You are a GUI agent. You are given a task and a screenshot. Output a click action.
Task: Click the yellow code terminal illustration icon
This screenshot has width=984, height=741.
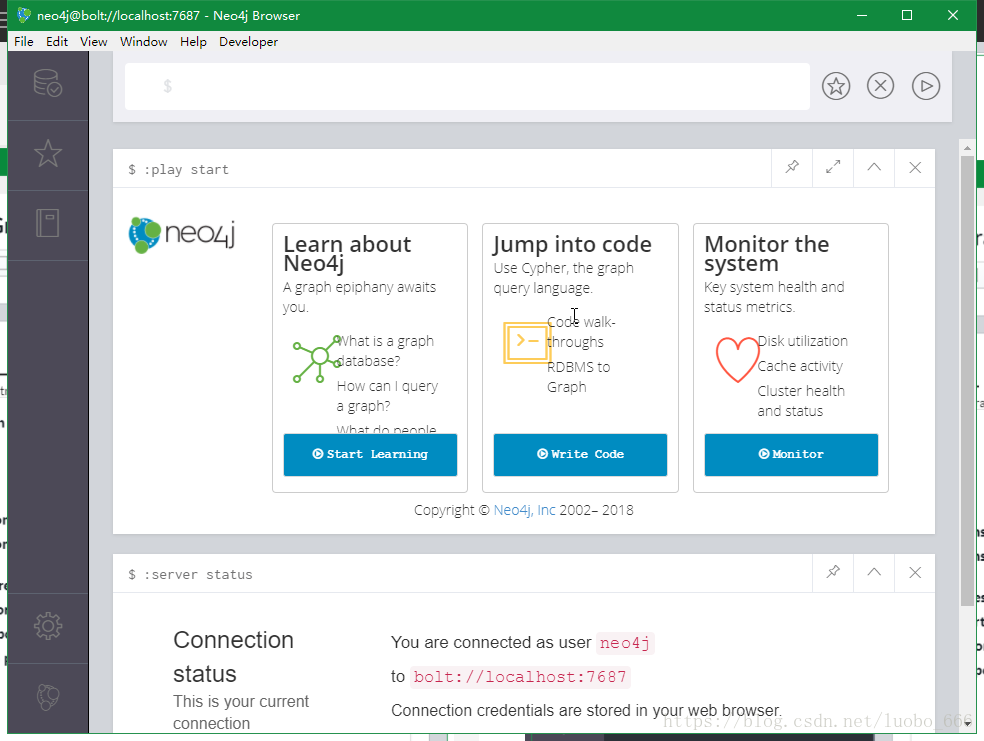[x=527, y=343]
